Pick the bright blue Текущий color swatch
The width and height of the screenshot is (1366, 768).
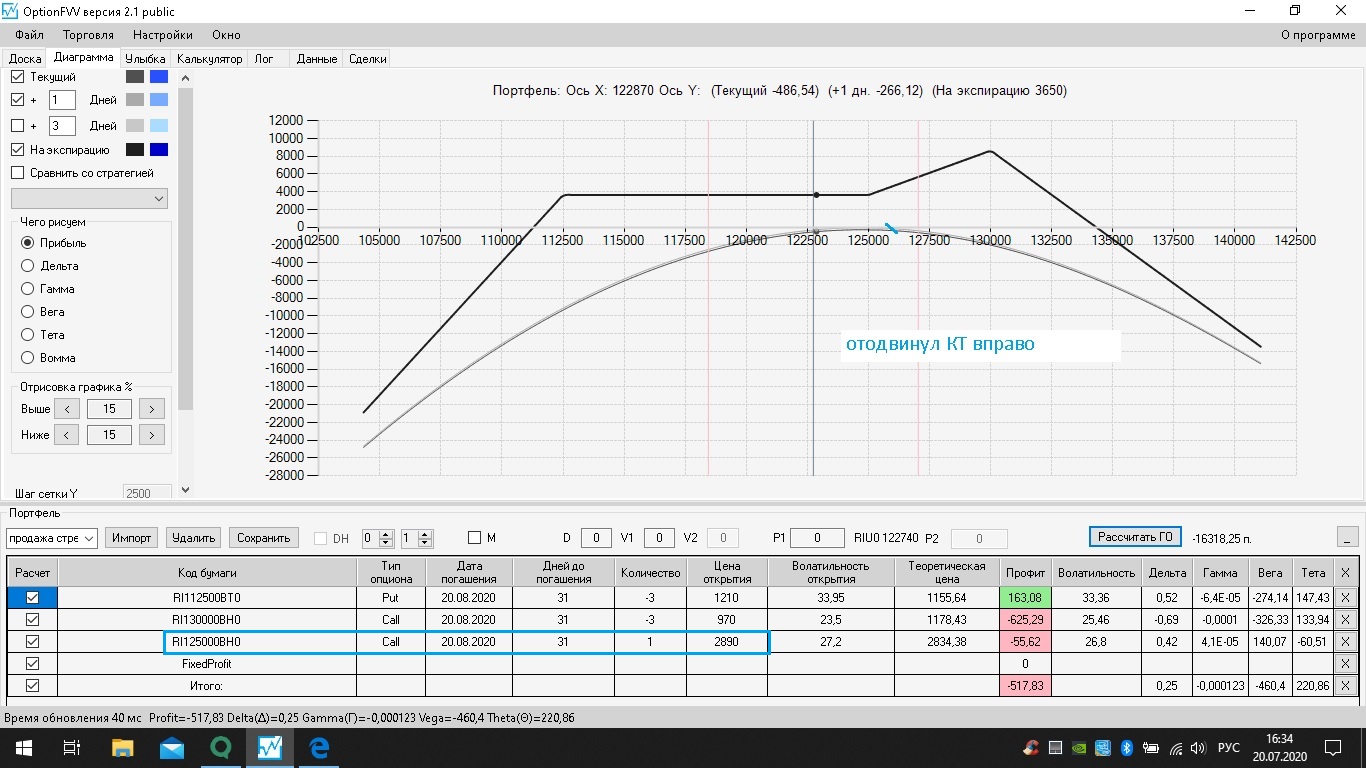point(158,77)
